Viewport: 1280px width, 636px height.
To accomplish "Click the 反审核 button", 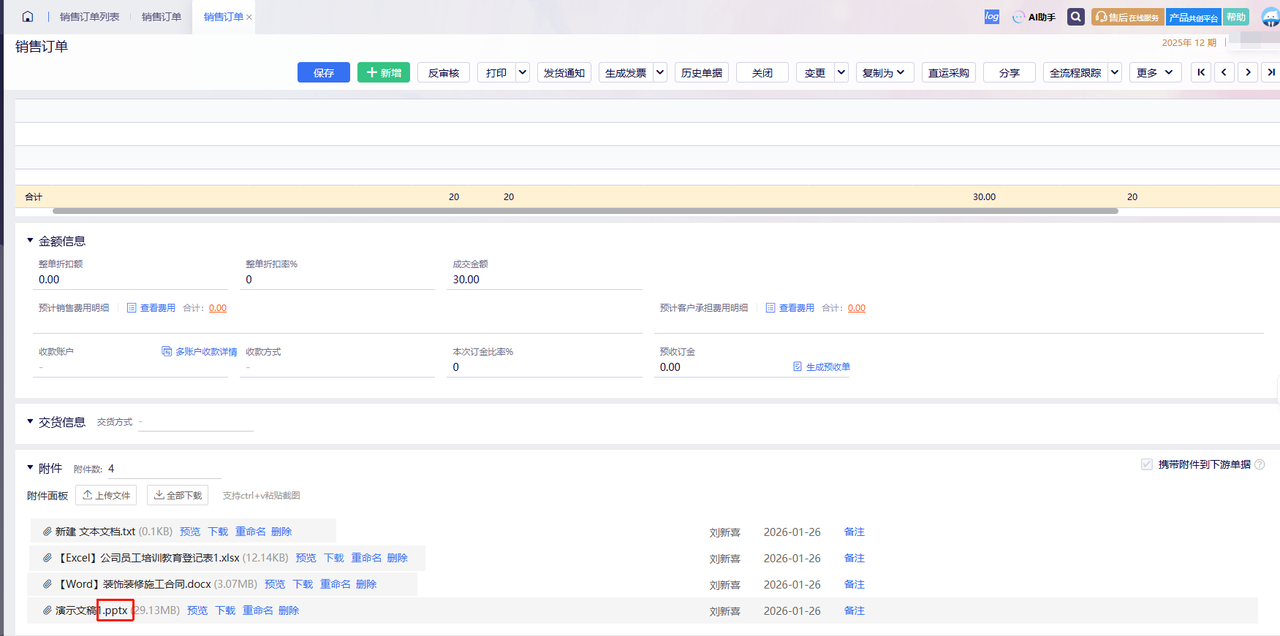I will pos(444,72).
